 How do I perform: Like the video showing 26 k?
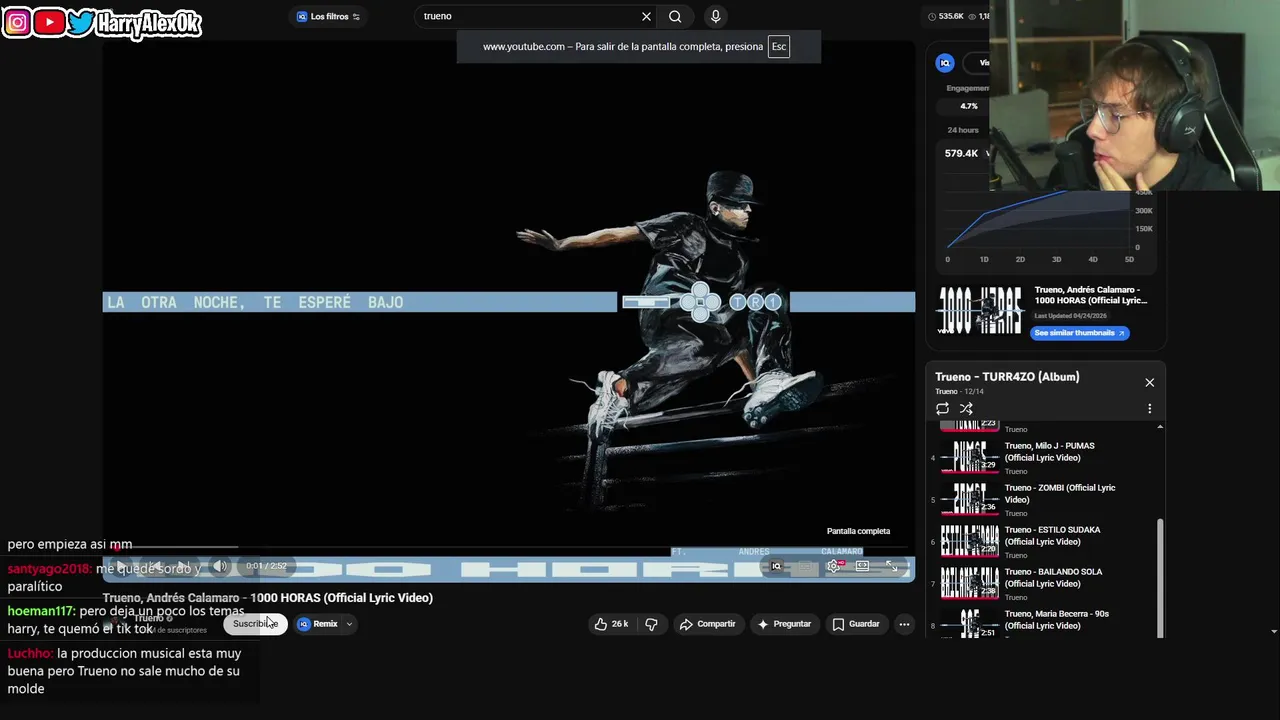(611, 624)
